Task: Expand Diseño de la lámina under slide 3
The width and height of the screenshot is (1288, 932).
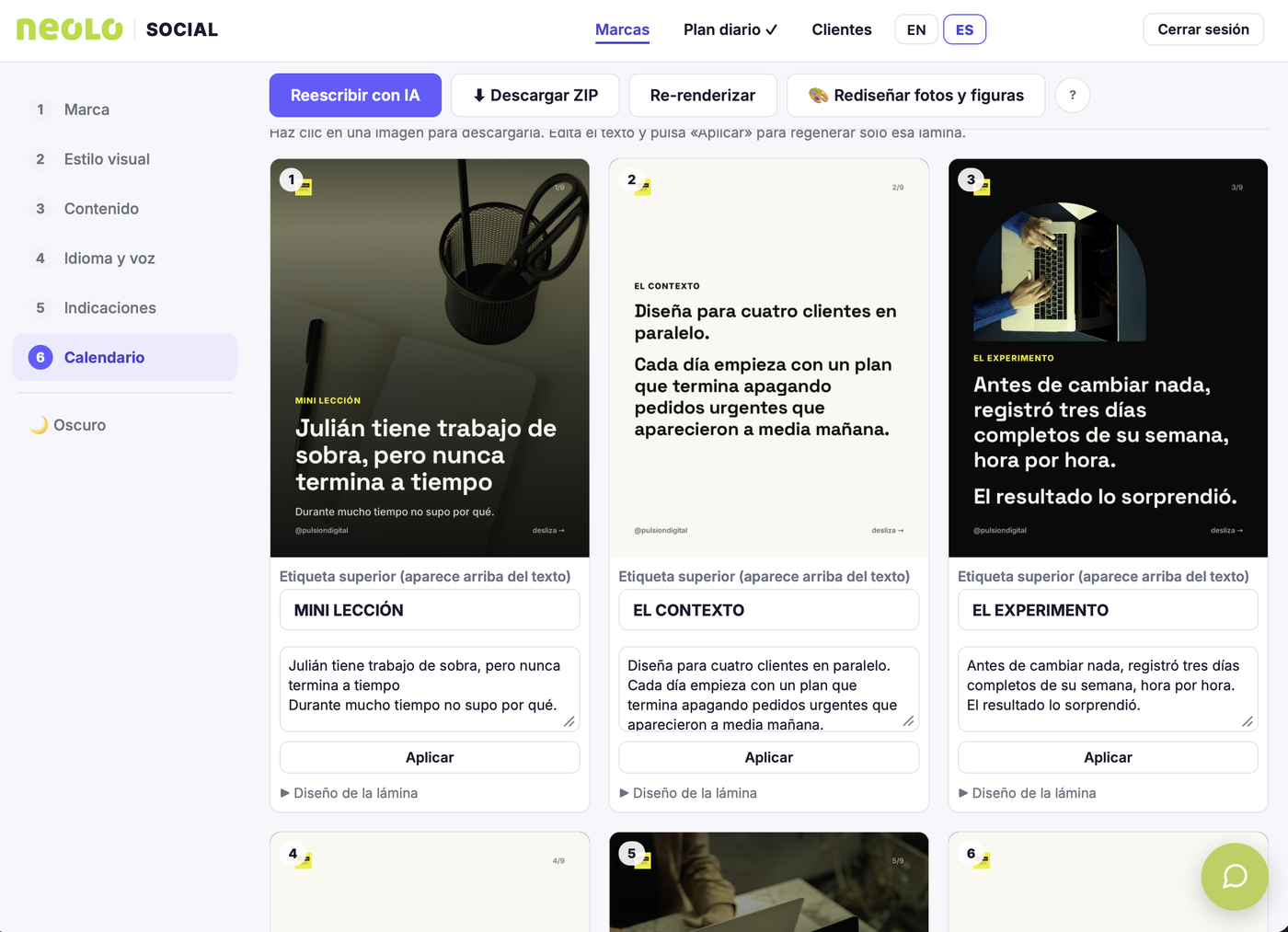Action: click(1028, 793)
